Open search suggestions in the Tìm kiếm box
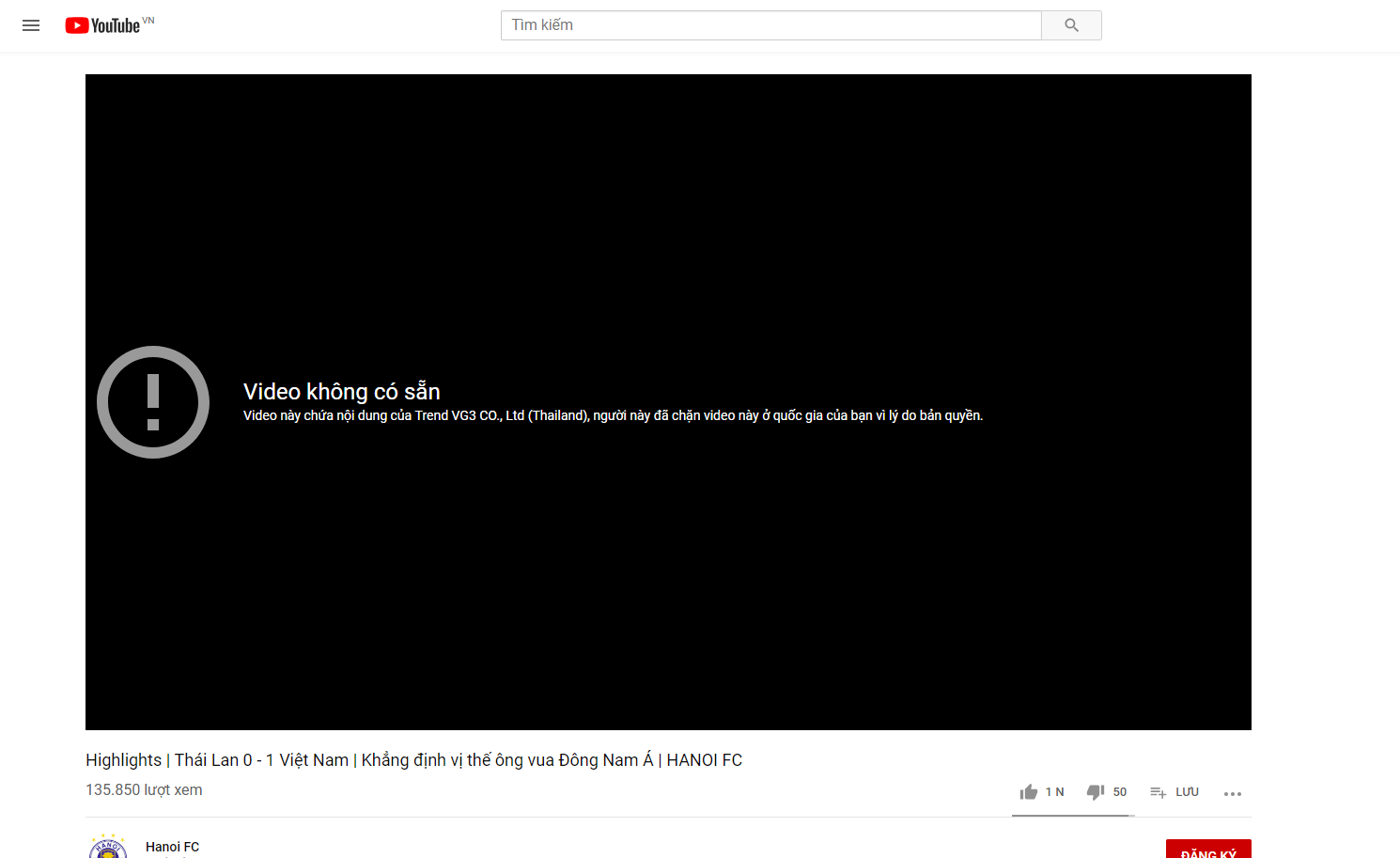Image resolution: width=1400 pixels, height=858 pixels. (770, 25)
